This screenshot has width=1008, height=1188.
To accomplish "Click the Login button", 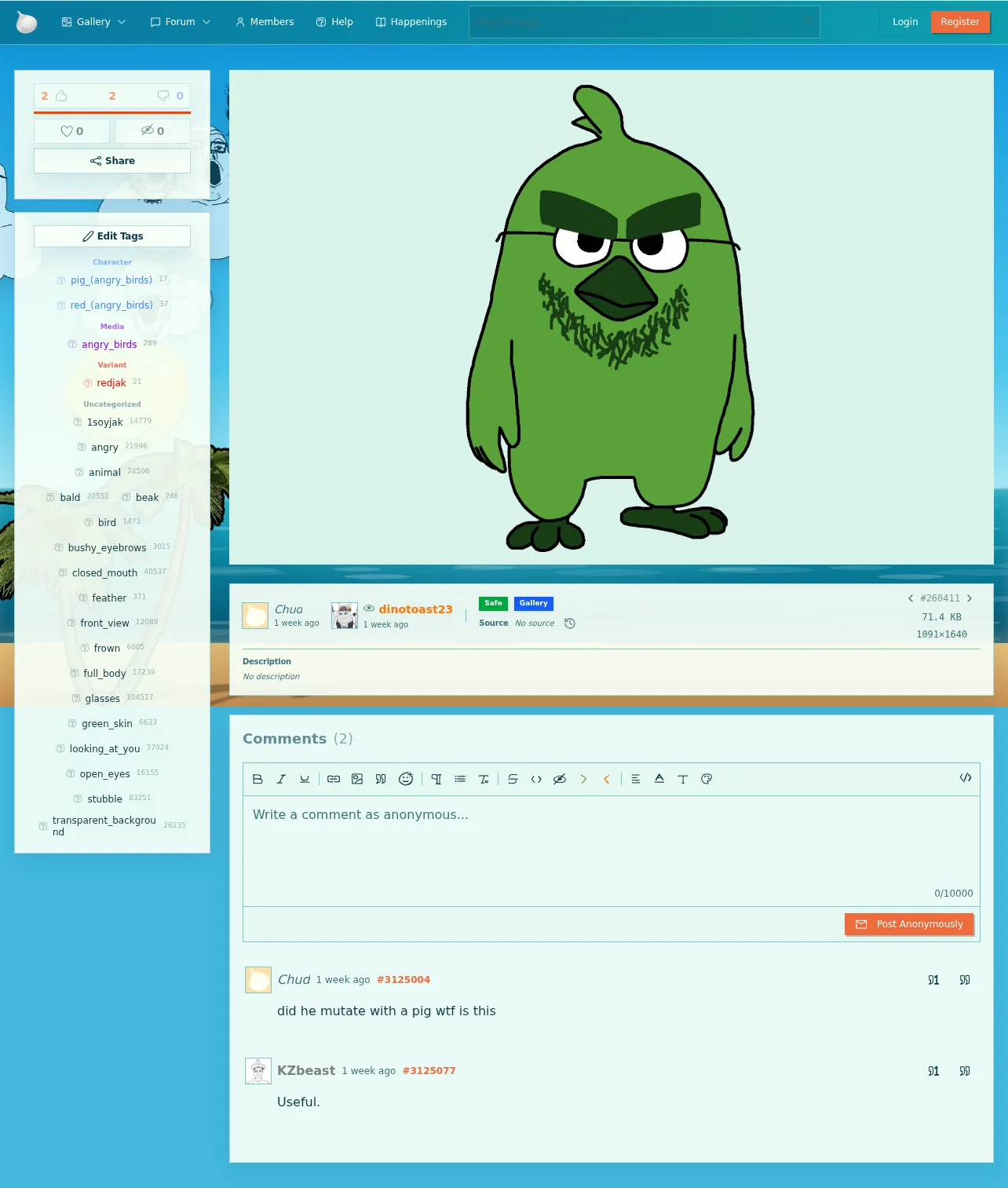I will click(905, 22).
